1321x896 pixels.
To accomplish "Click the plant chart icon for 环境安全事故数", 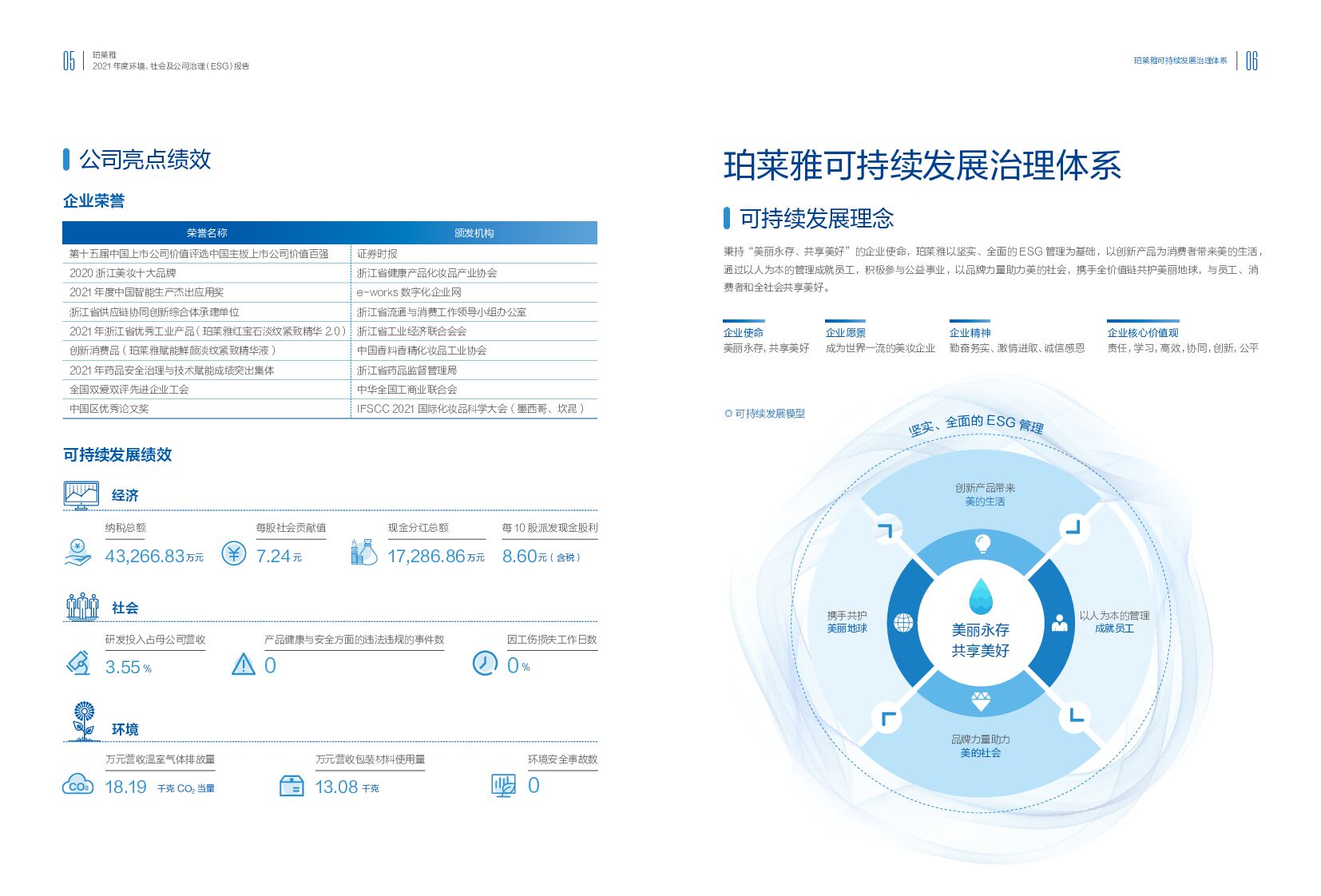I will tap(504, 786).
